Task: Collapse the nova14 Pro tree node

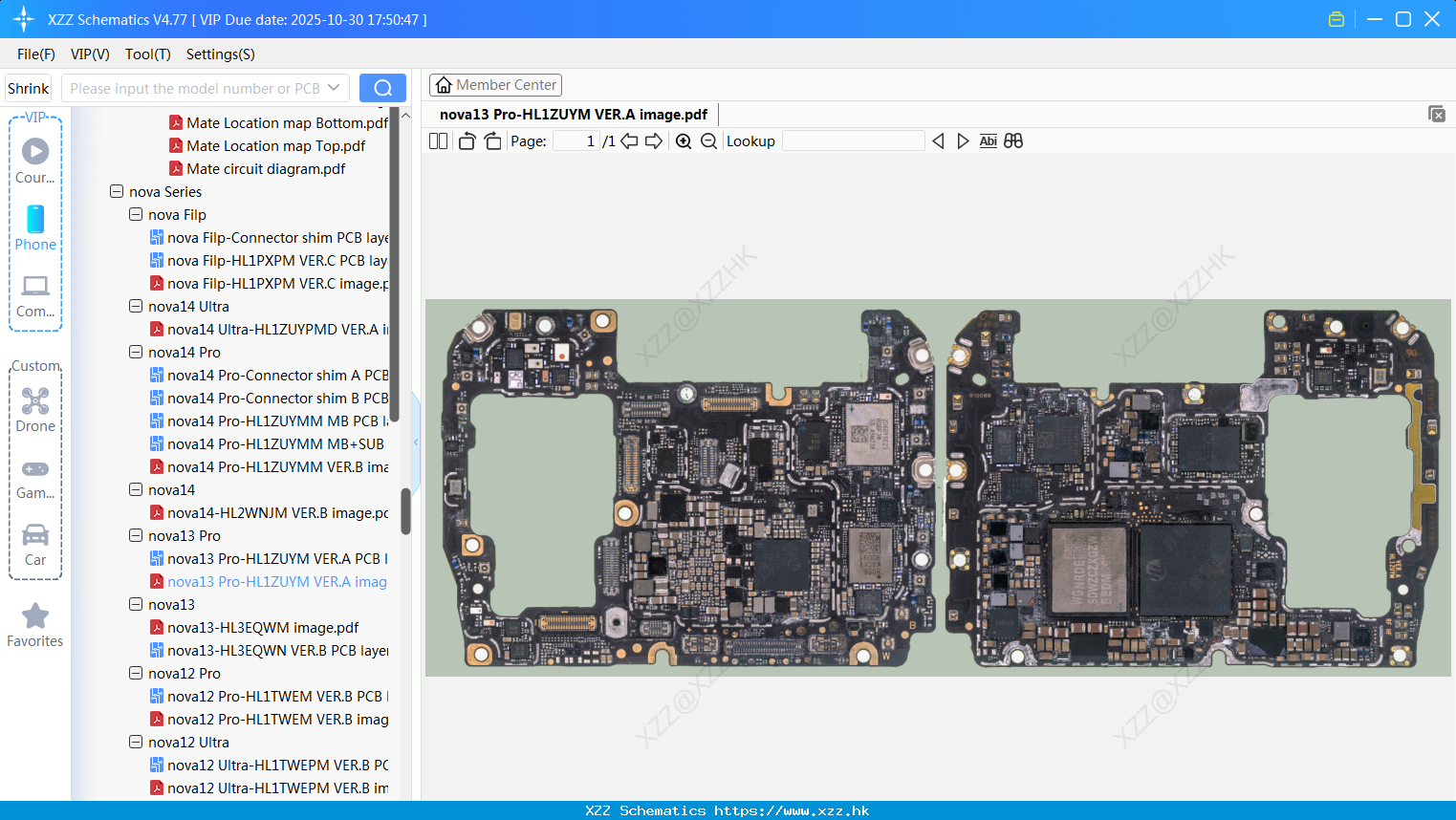Action: pos(136,352)
